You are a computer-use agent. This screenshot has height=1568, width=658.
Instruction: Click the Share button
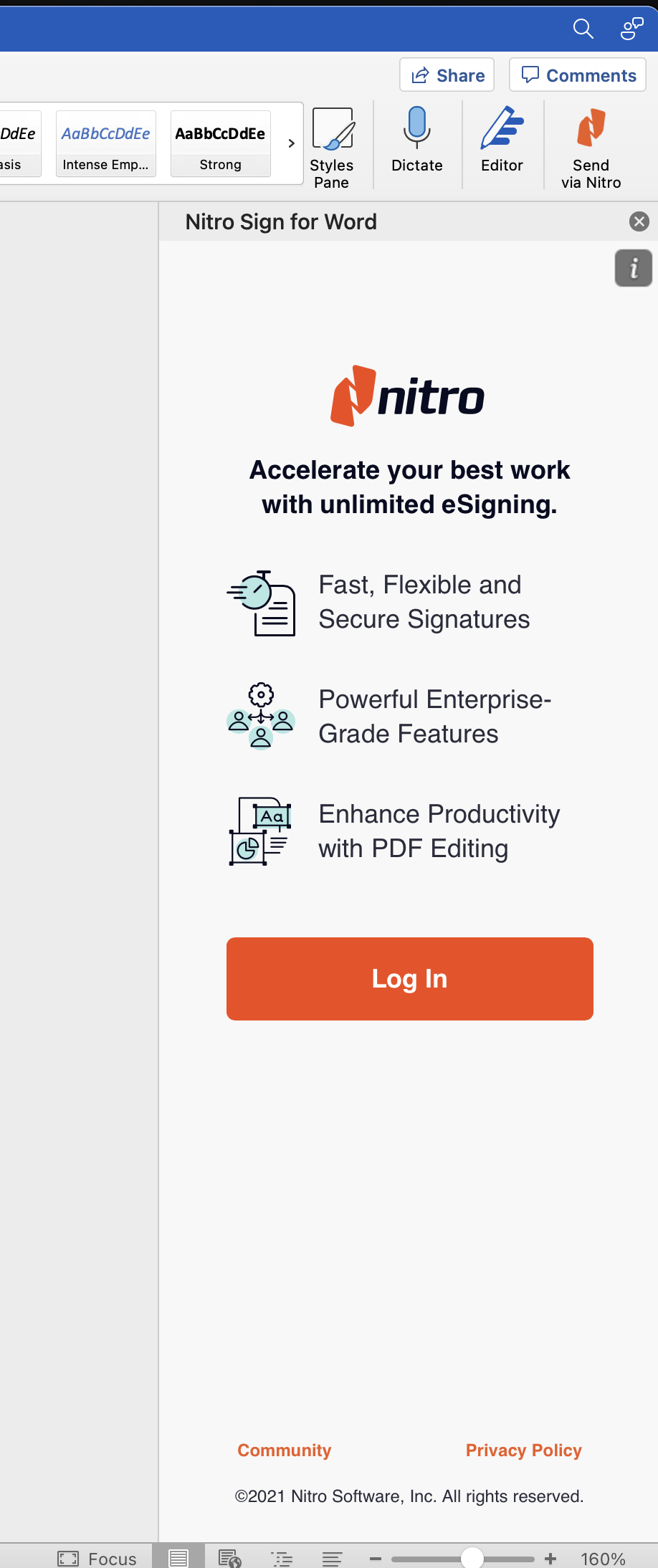(447, 75)
